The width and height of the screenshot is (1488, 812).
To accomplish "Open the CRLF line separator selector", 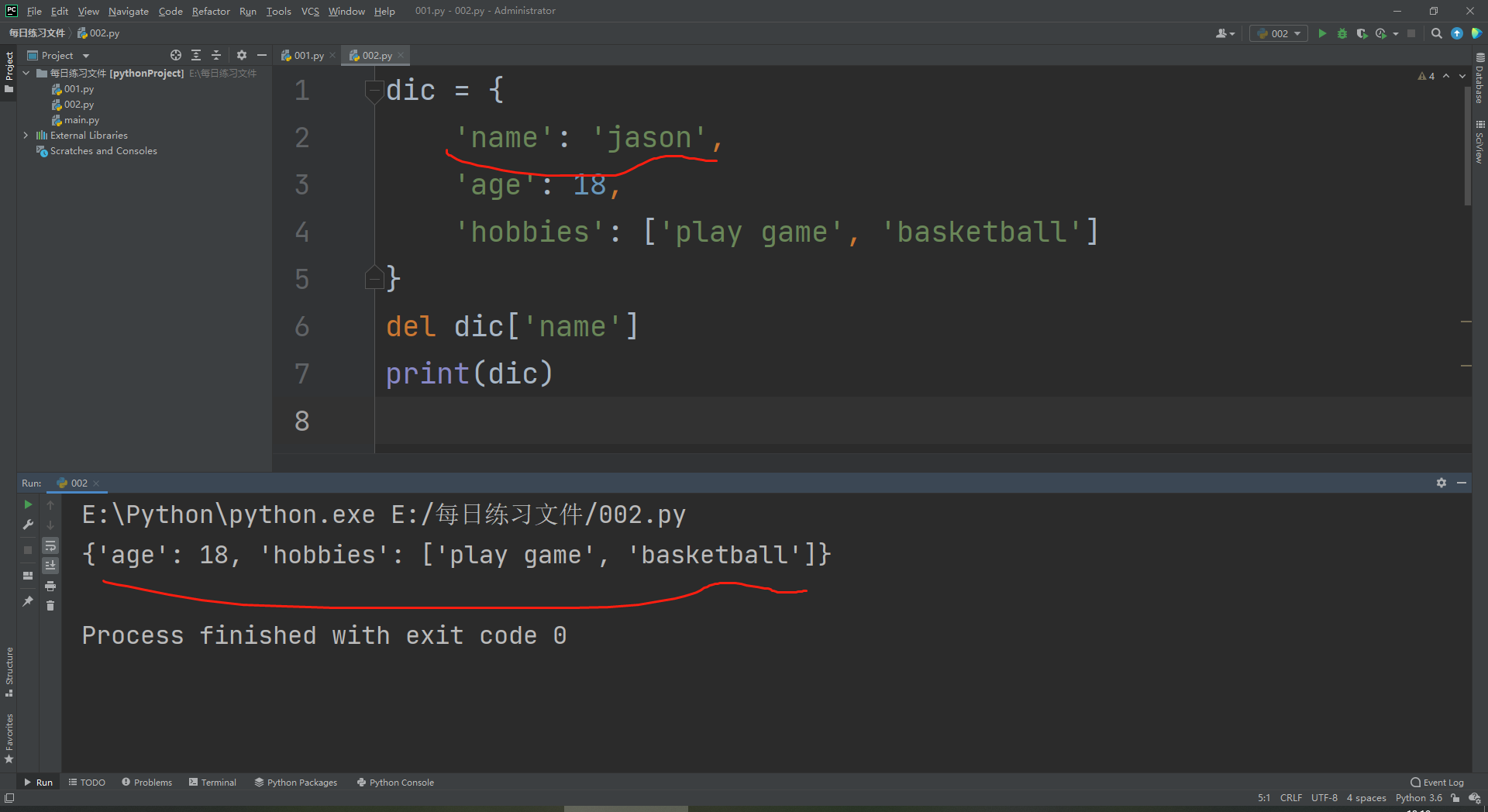I will (x=1291, y=798).
